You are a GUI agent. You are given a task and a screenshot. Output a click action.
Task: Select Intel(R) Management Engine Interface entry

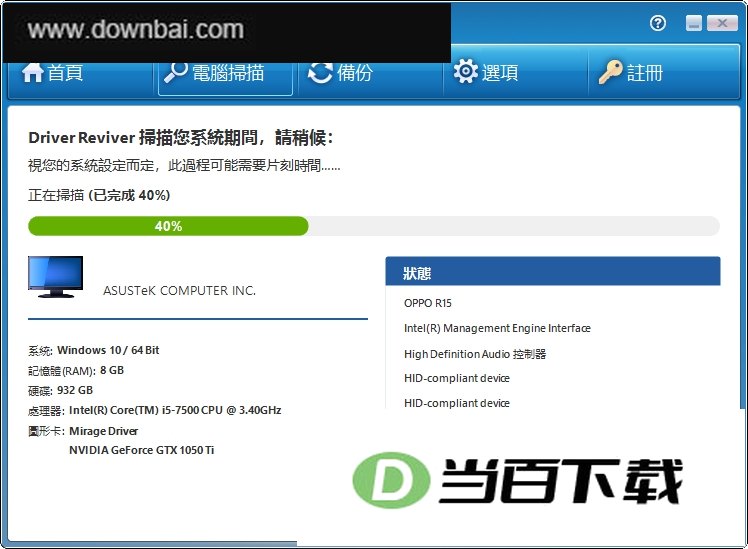click(497, 328)
